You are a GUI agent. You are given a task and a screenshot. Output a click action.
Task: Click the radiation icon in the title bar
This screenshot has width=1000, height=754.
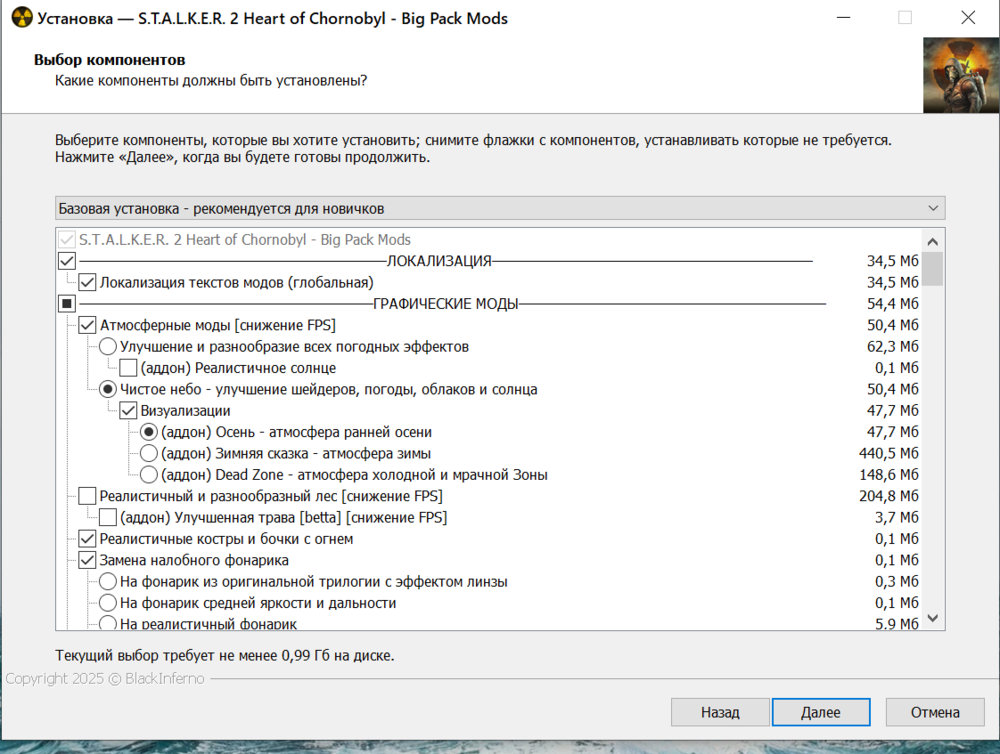[22, 18]
